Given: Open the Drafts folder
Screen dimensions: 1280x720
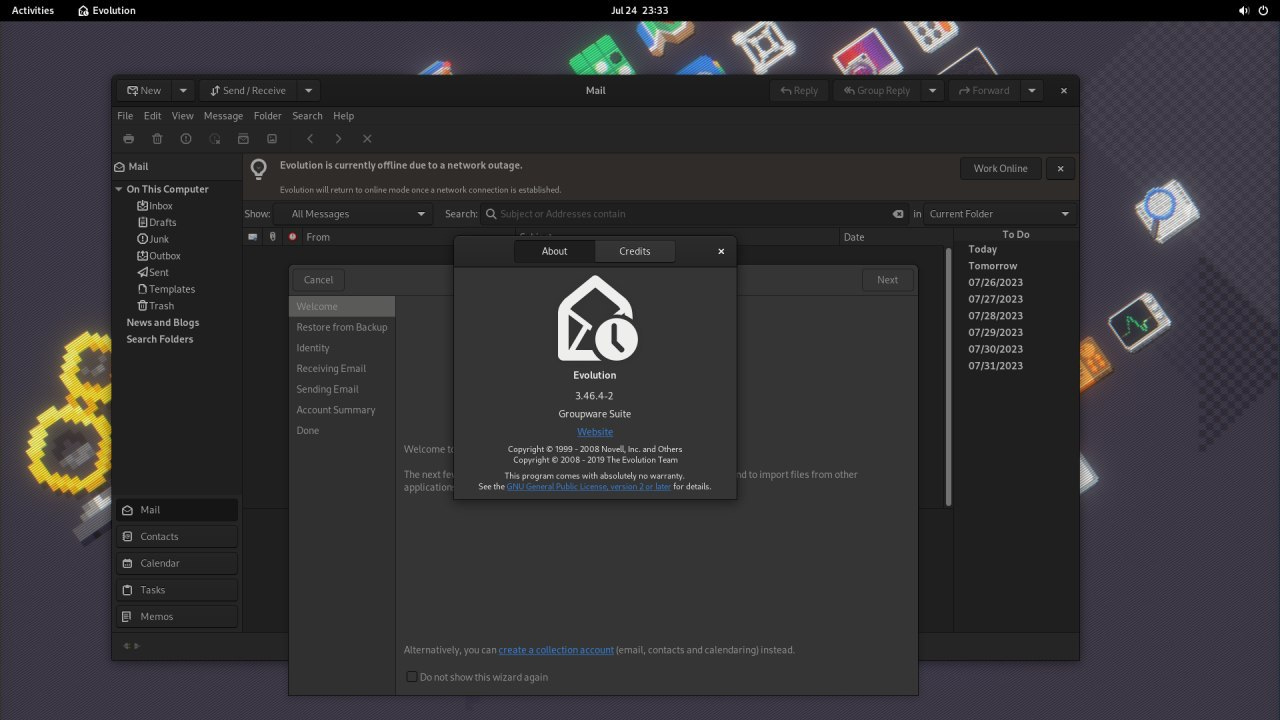Looking at the screenshot, I should click(163, 222).
